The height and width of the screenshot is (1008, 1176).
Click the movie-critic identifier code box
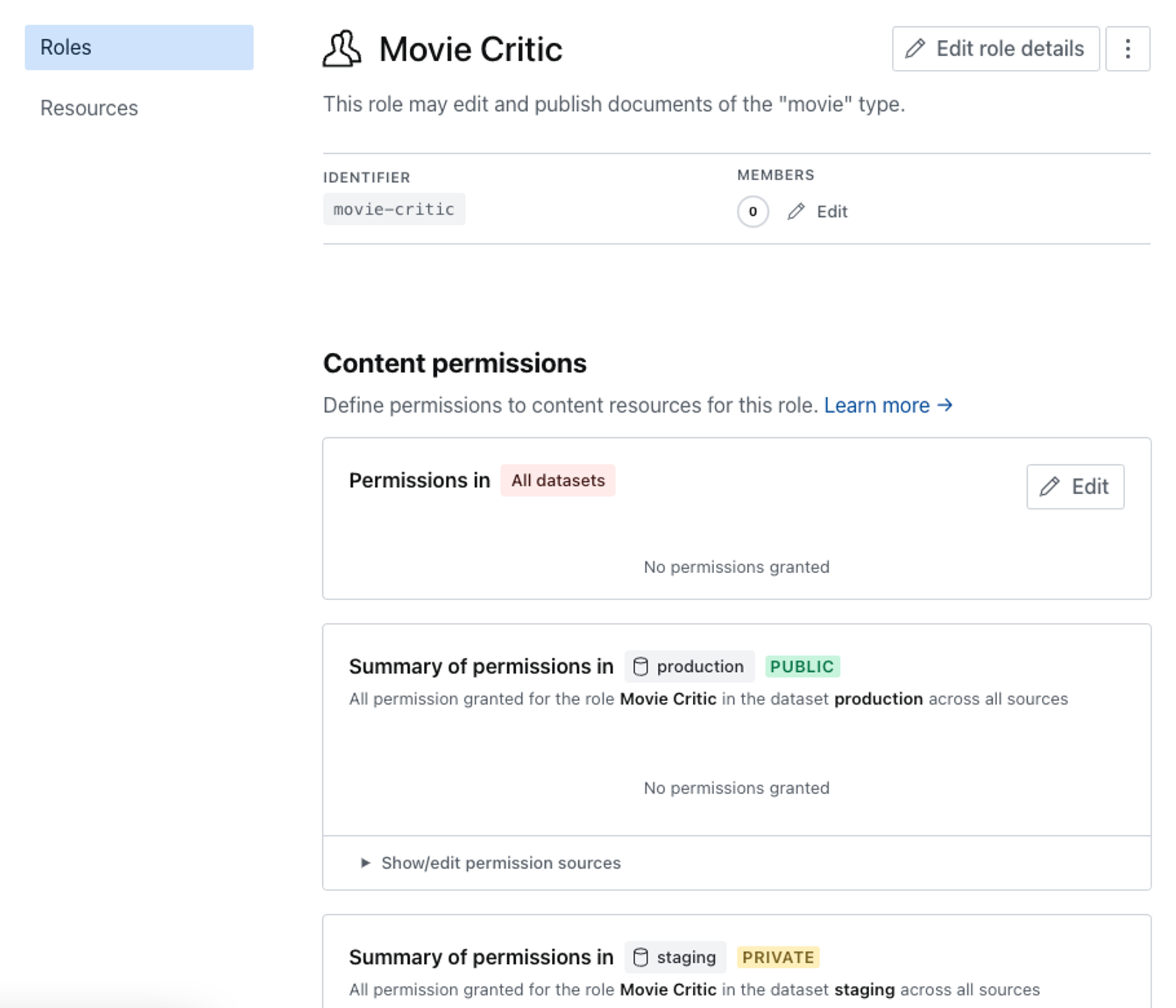pyautogui.click(x=394, y=209)
